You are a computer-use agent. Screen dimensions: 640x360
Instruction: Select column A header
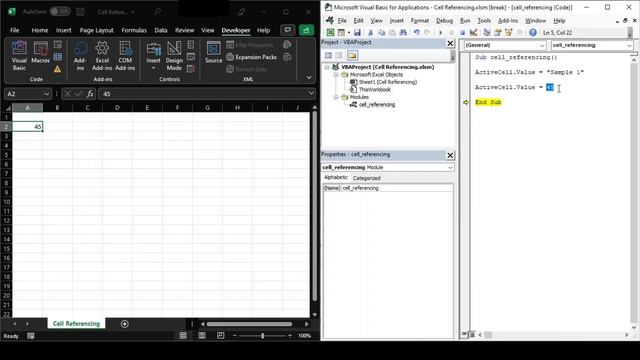click(x=27, y=108)
